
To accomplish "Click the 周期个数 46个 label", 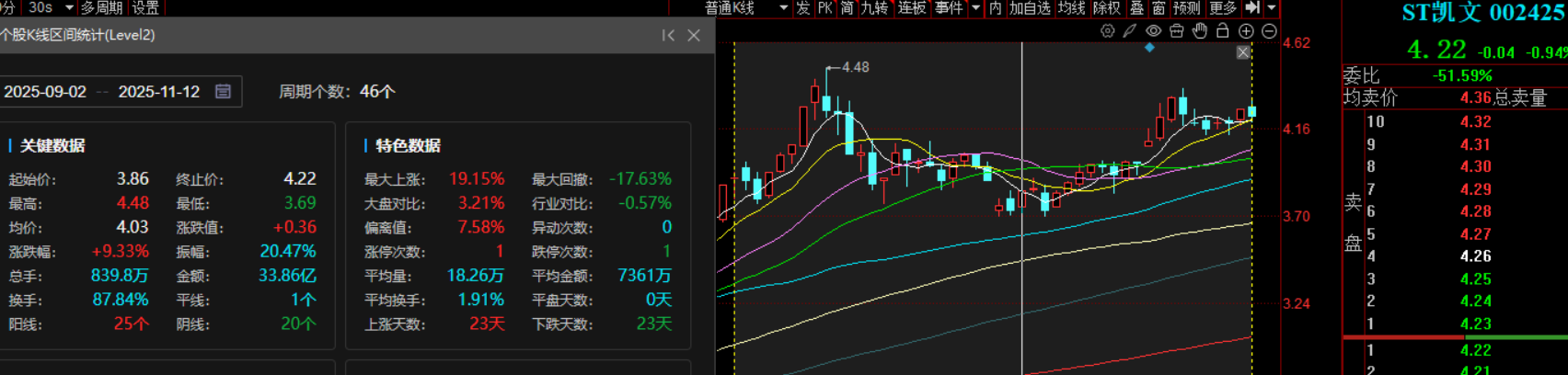I will click(337, 92).
